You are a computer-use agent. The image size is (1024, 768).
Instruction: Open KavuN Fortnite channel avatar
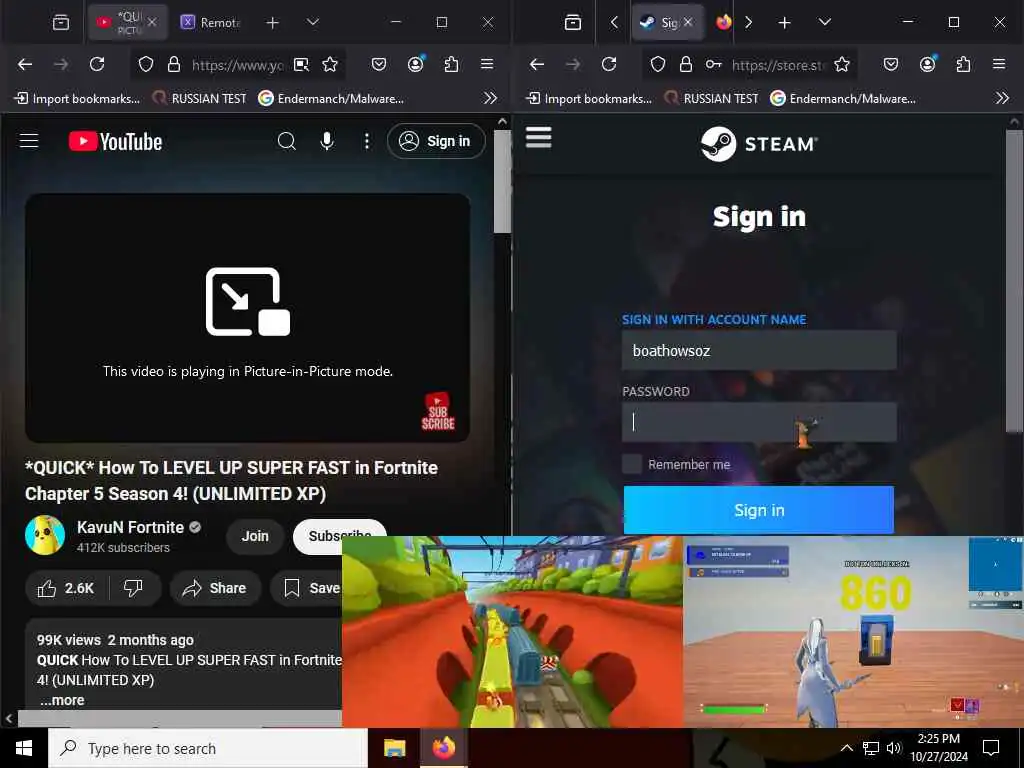(45, 536)
